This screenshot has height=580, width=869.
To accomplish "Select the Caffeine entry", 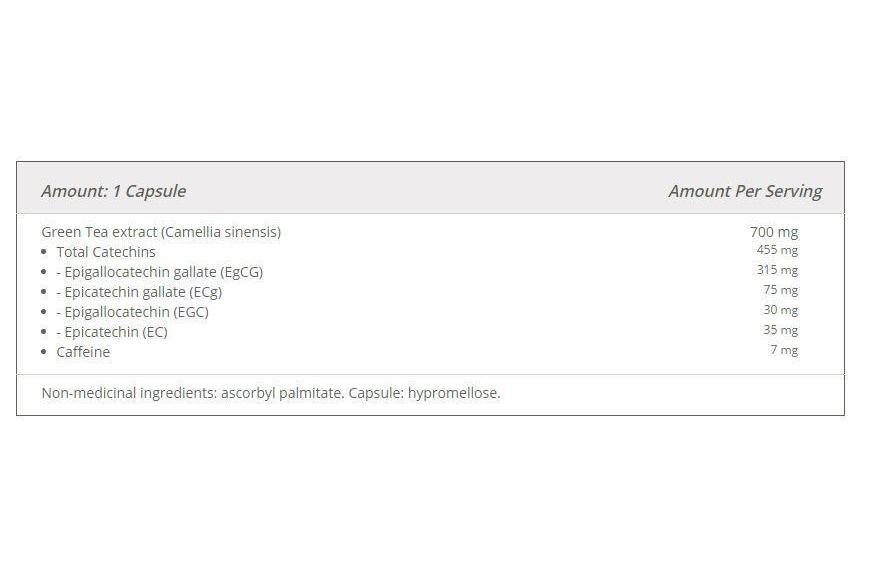I will tap(83, 352).
